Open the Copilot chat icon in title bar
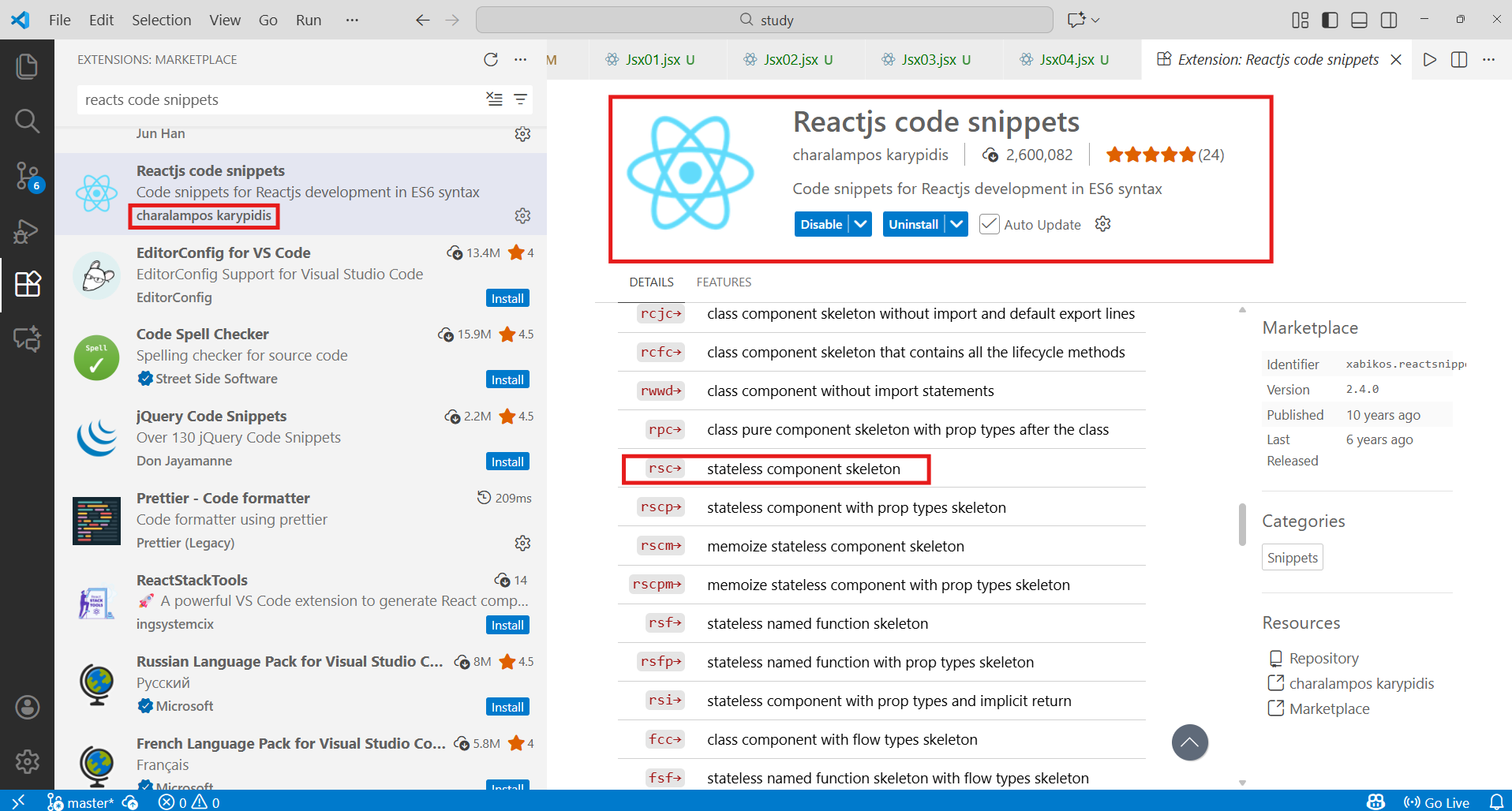Image resolution: width=1512 pixels, height=811 pixels. coord(1076,20)
